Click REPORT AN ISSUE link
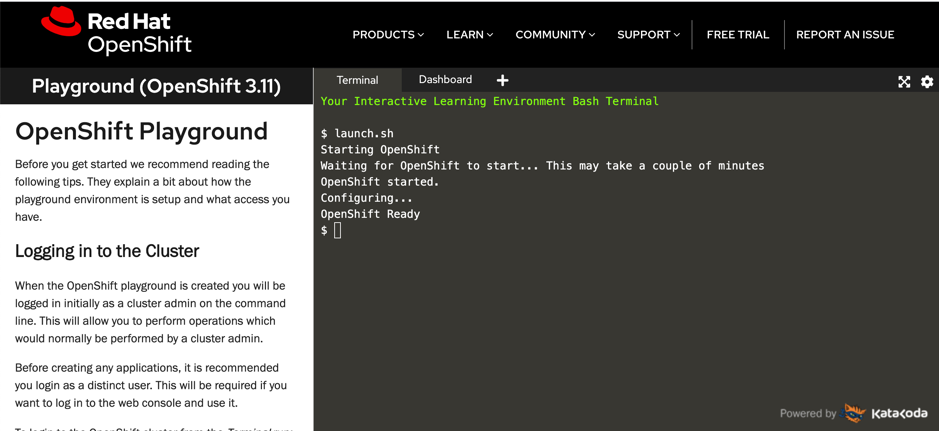 (845, 35)
